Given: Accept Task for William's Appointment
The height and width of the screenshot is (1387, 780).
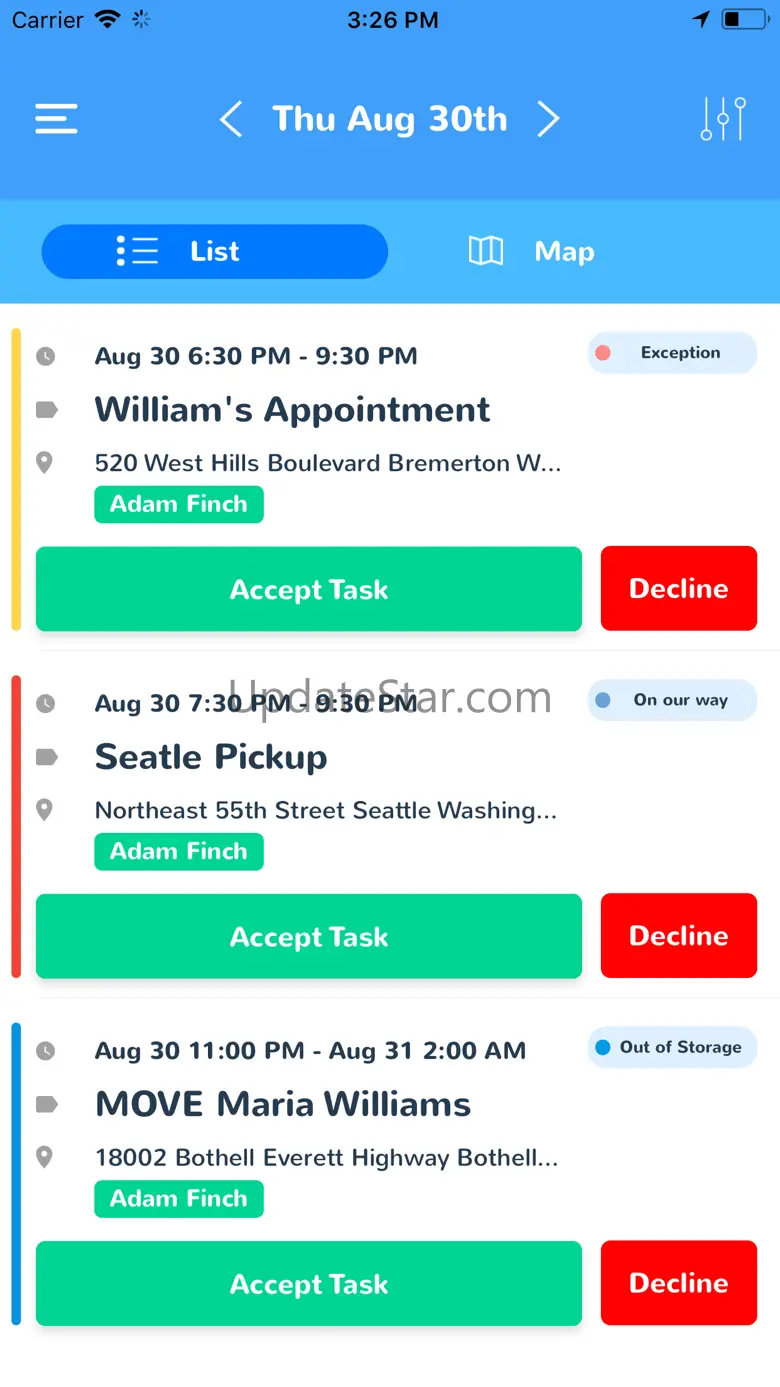Looking at the screenshot, I should coord(309,589).
